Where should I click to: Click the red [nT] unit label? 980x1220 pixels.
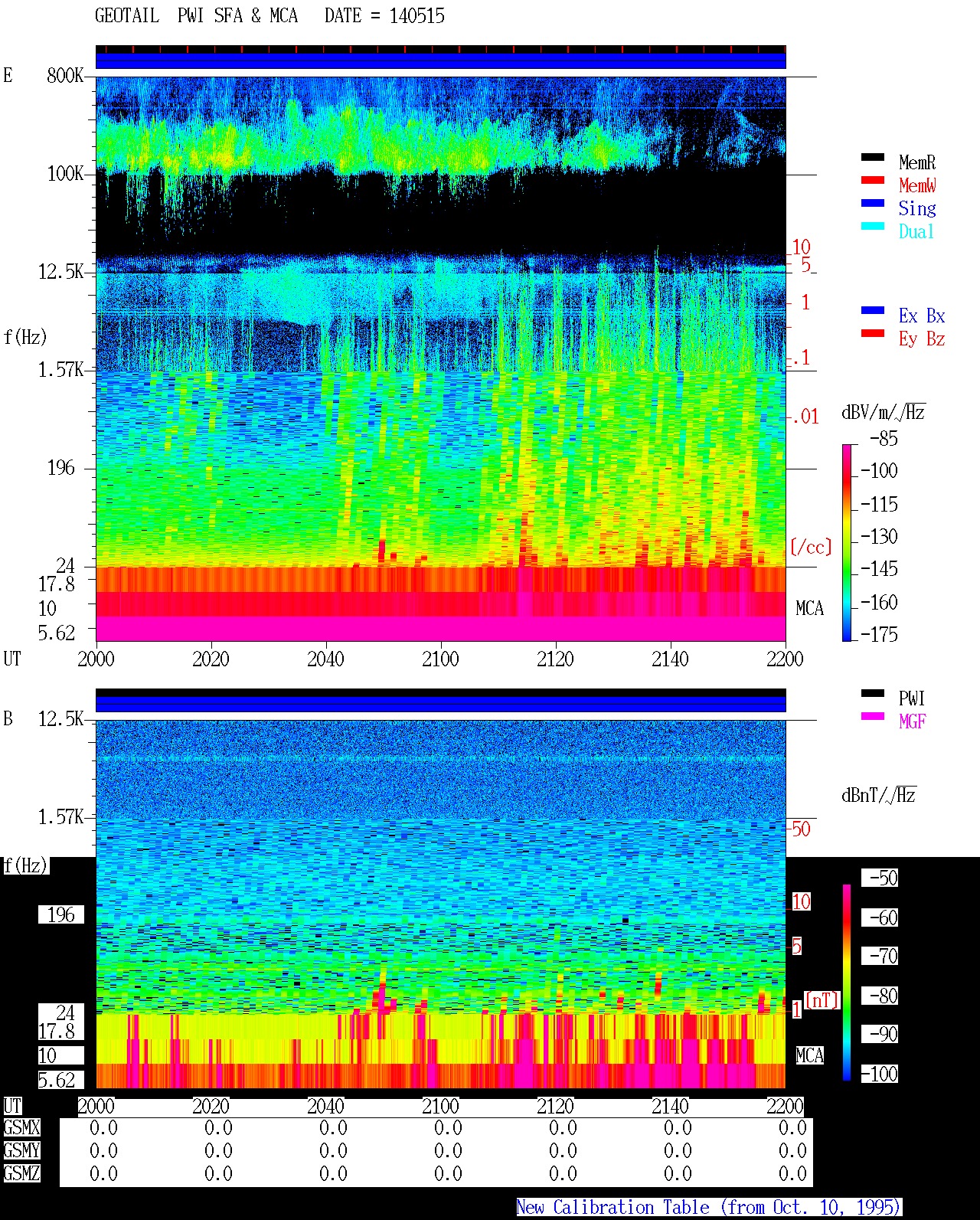tap(822, 1000)
